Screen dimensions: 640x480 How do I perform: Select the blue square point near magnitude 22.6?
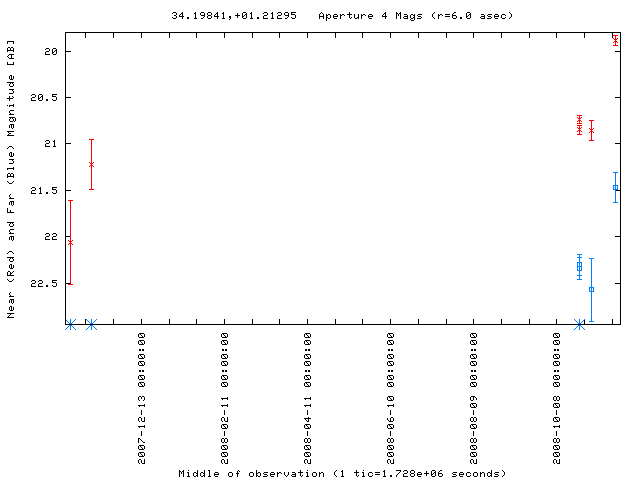(591, 290)
